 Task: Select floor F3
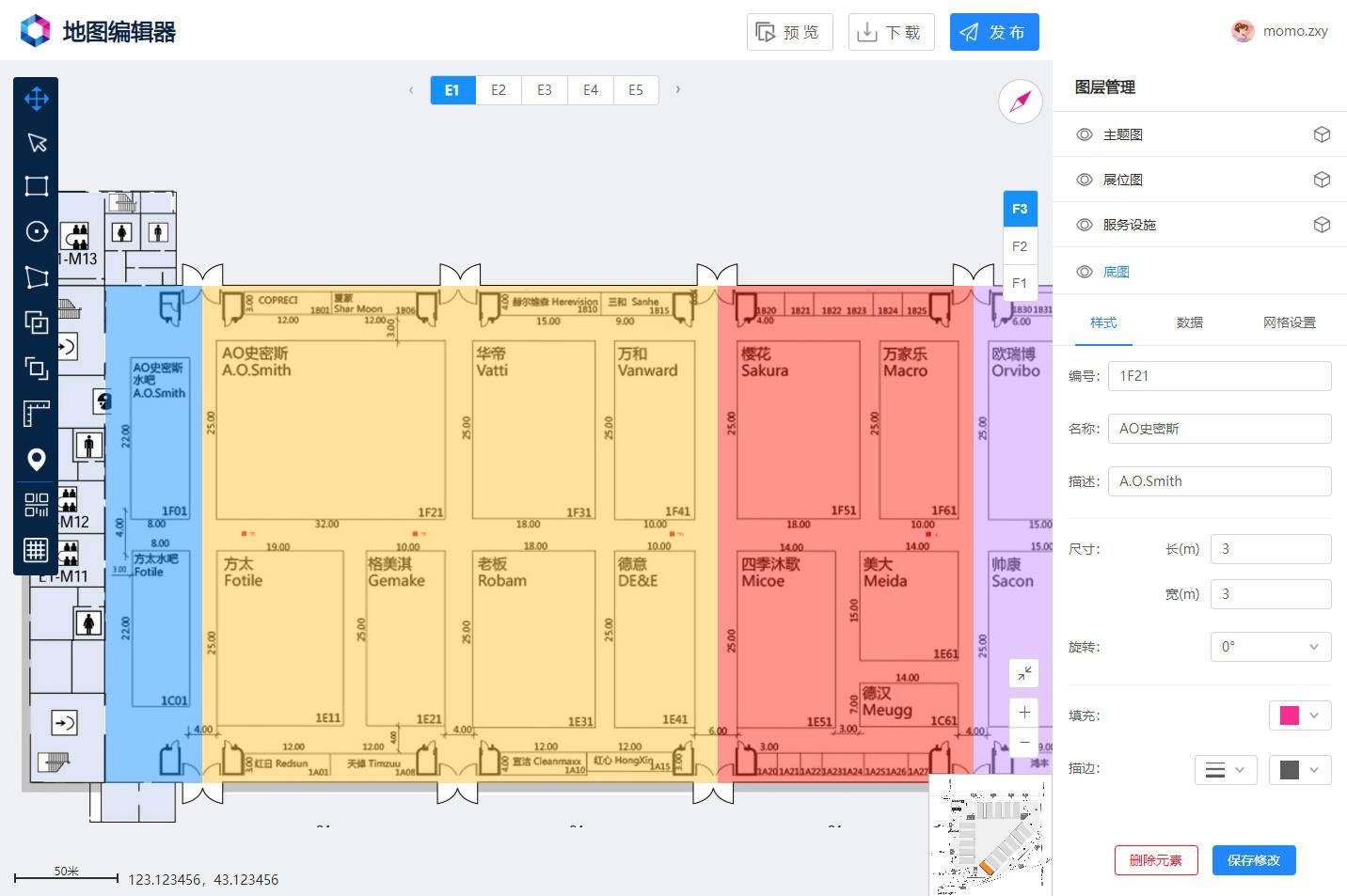tap(1020, 209)
